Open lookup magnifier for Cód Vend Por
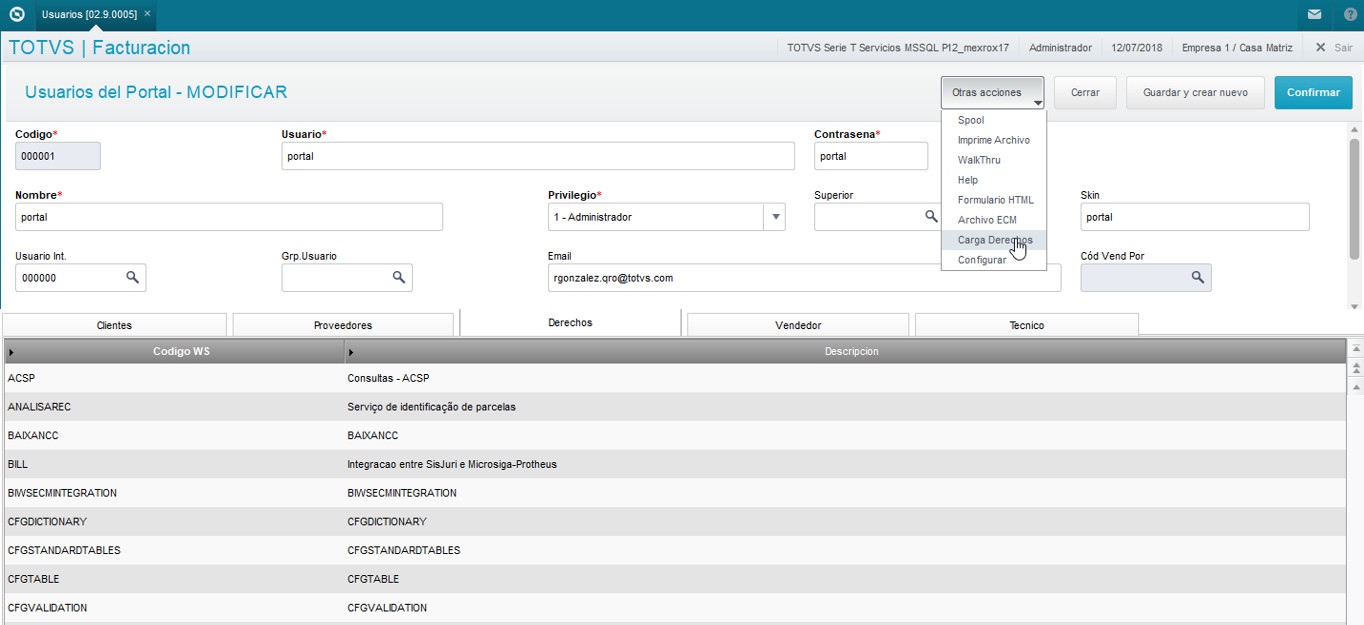This screenshot has width=1364, height=625. pos(1197,277)
